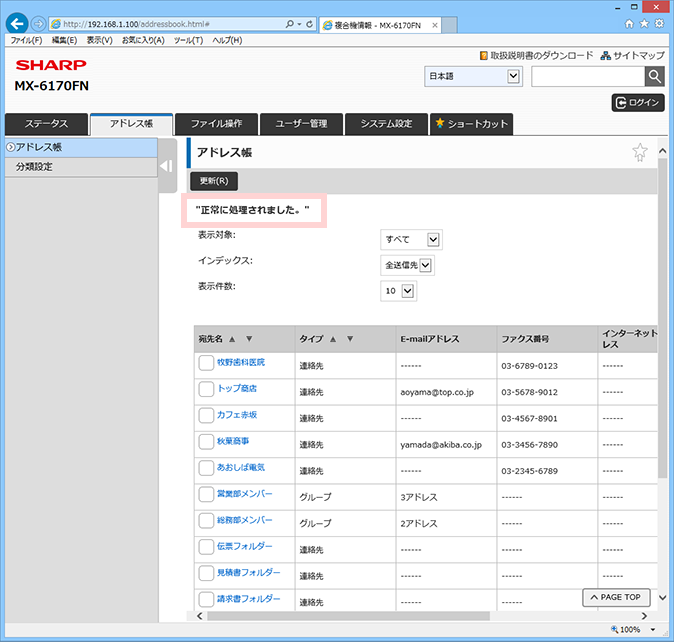
Task: Click the 更新(R) button
Action: coord(214,181)
